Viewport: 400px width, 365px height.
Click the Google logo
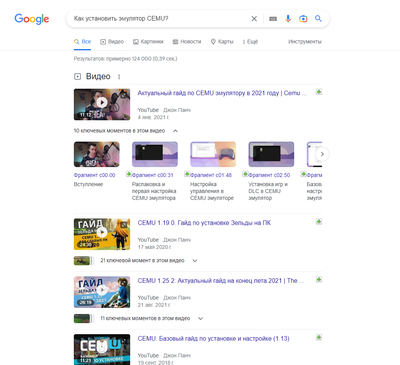tap(32, 19)
